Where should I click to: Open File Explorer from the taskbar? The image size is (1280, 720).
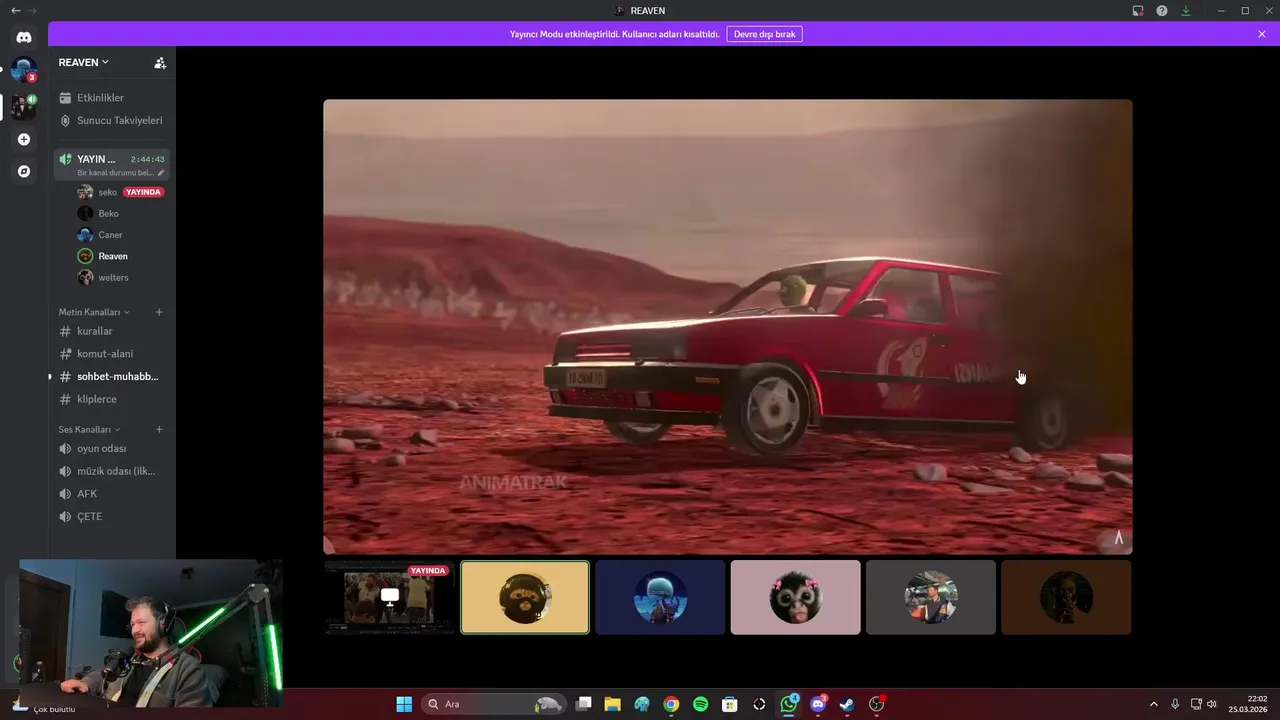[x=612, y=704]
